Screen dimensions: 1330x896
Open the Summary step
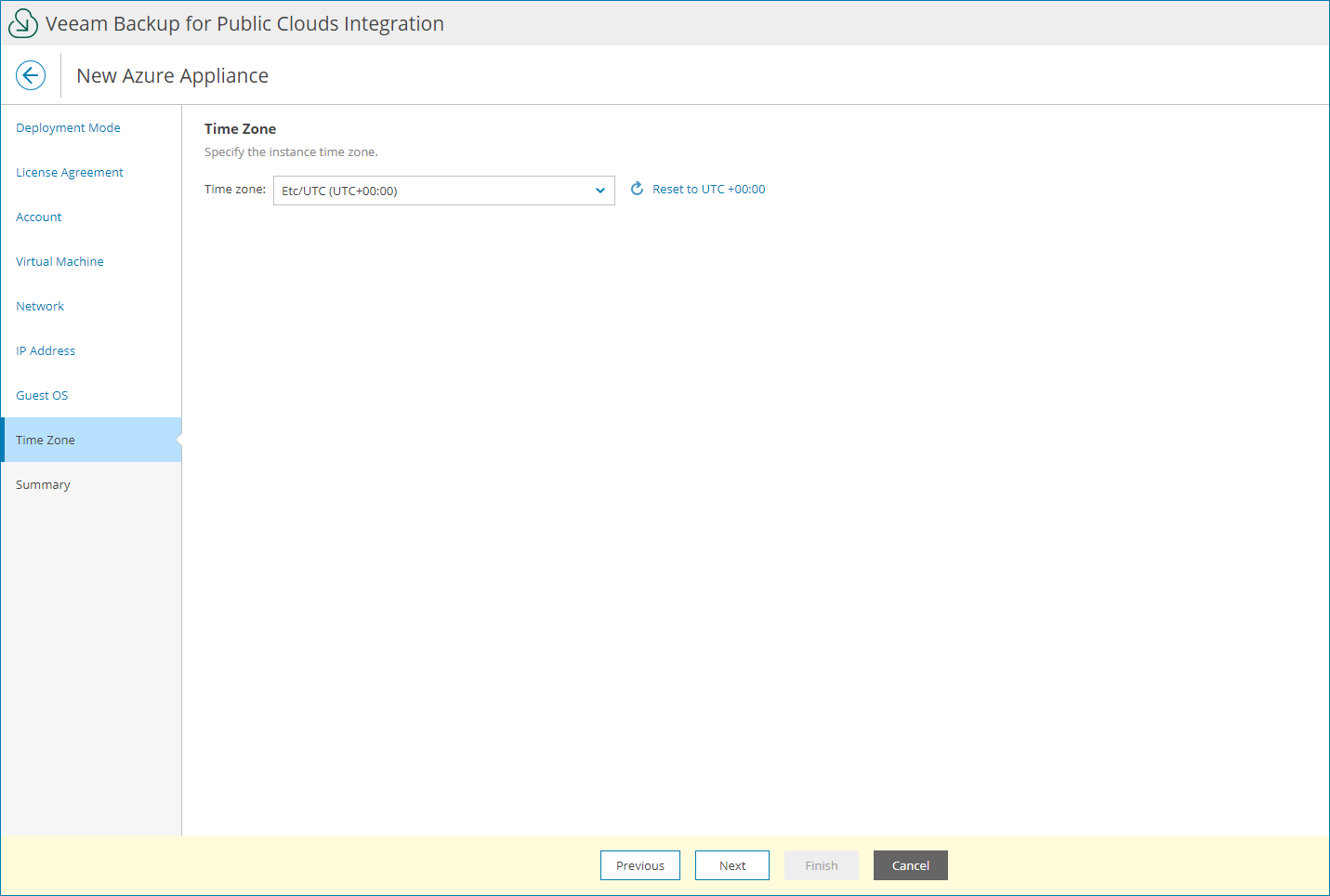43,485
